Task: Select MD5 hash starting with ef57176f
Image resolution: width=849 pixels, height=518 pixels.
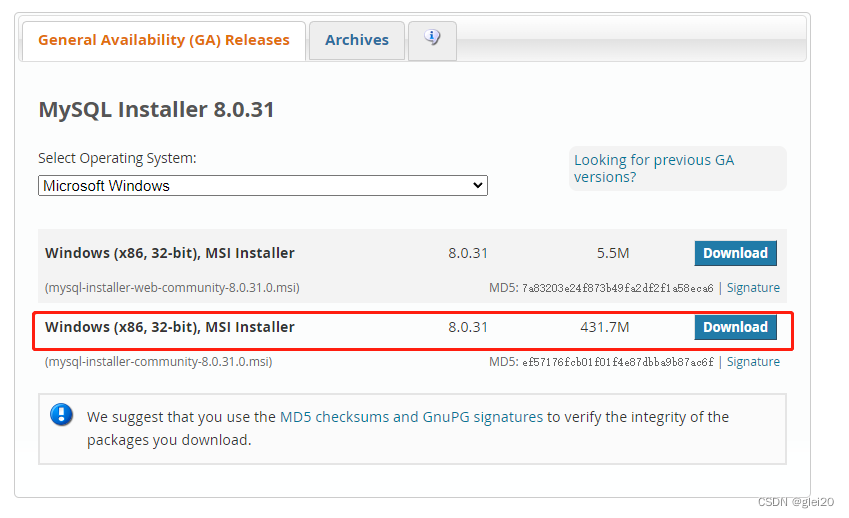Action: (x=618, y=362)
